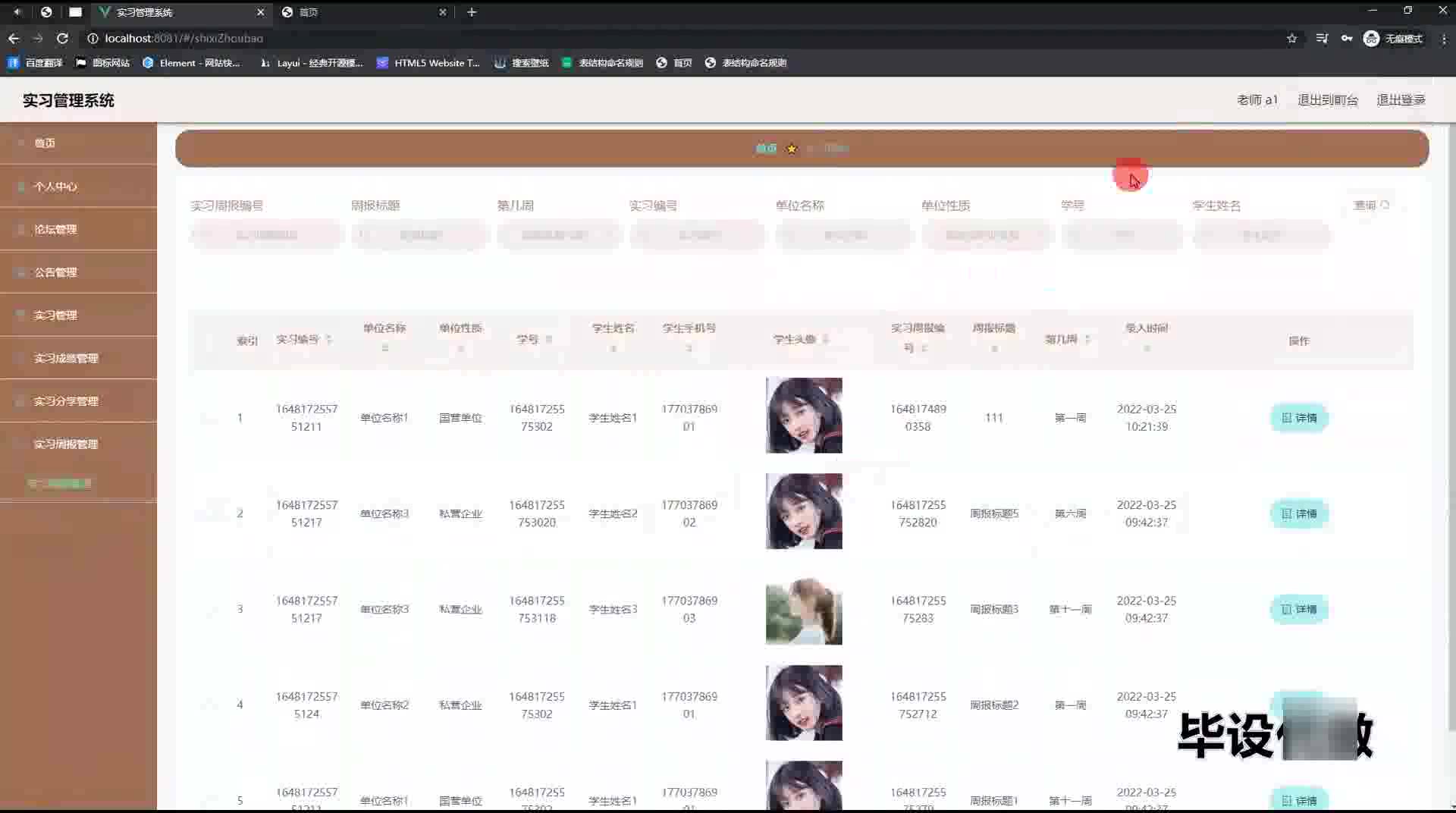The height and width of the screenshot is (813, 1456).
Task: Open the 图标网站 bookmark
Action: tap(103, 63)
